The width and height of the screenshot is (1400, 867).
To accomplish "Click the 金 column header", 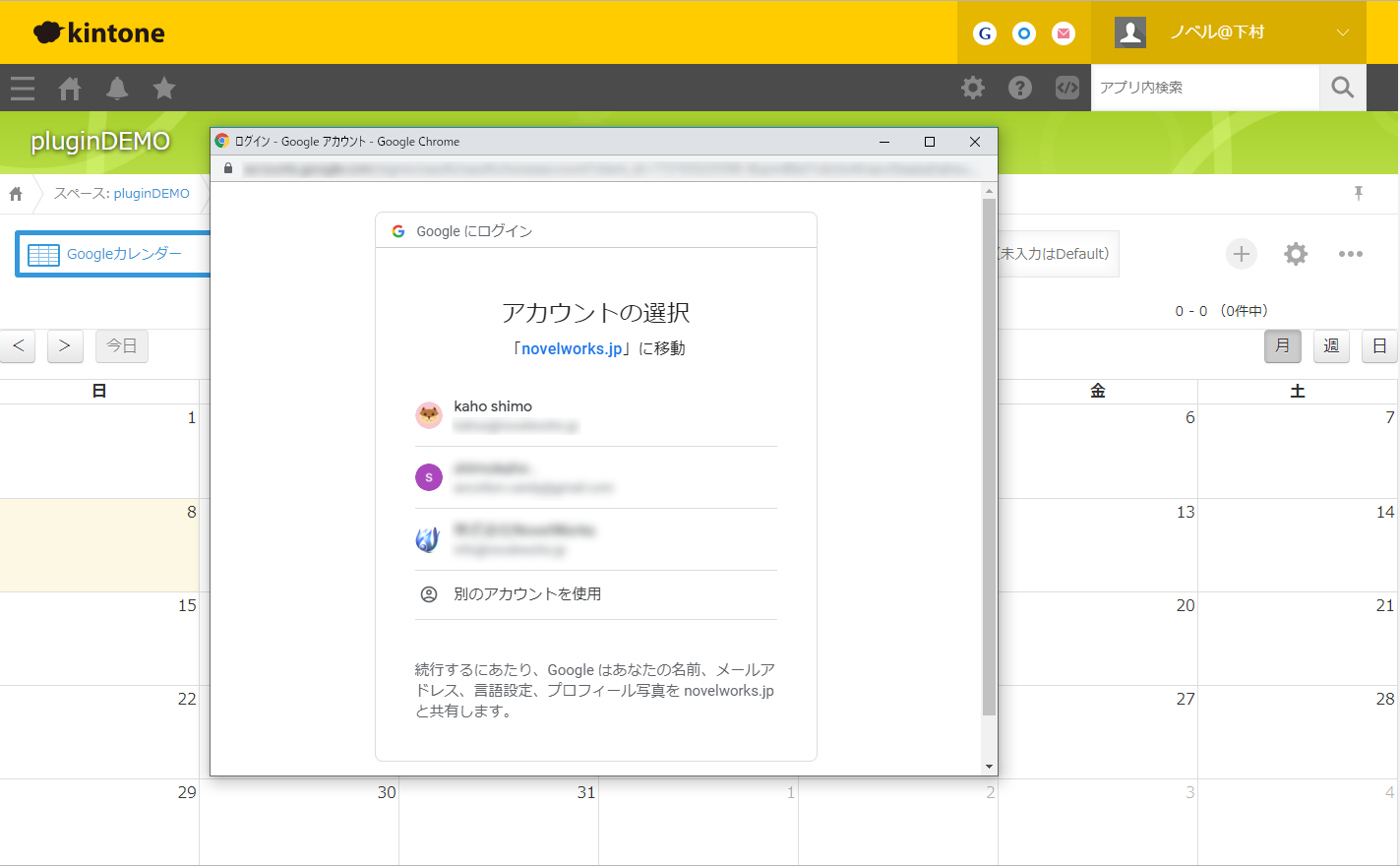I will tap(1098, 391).
